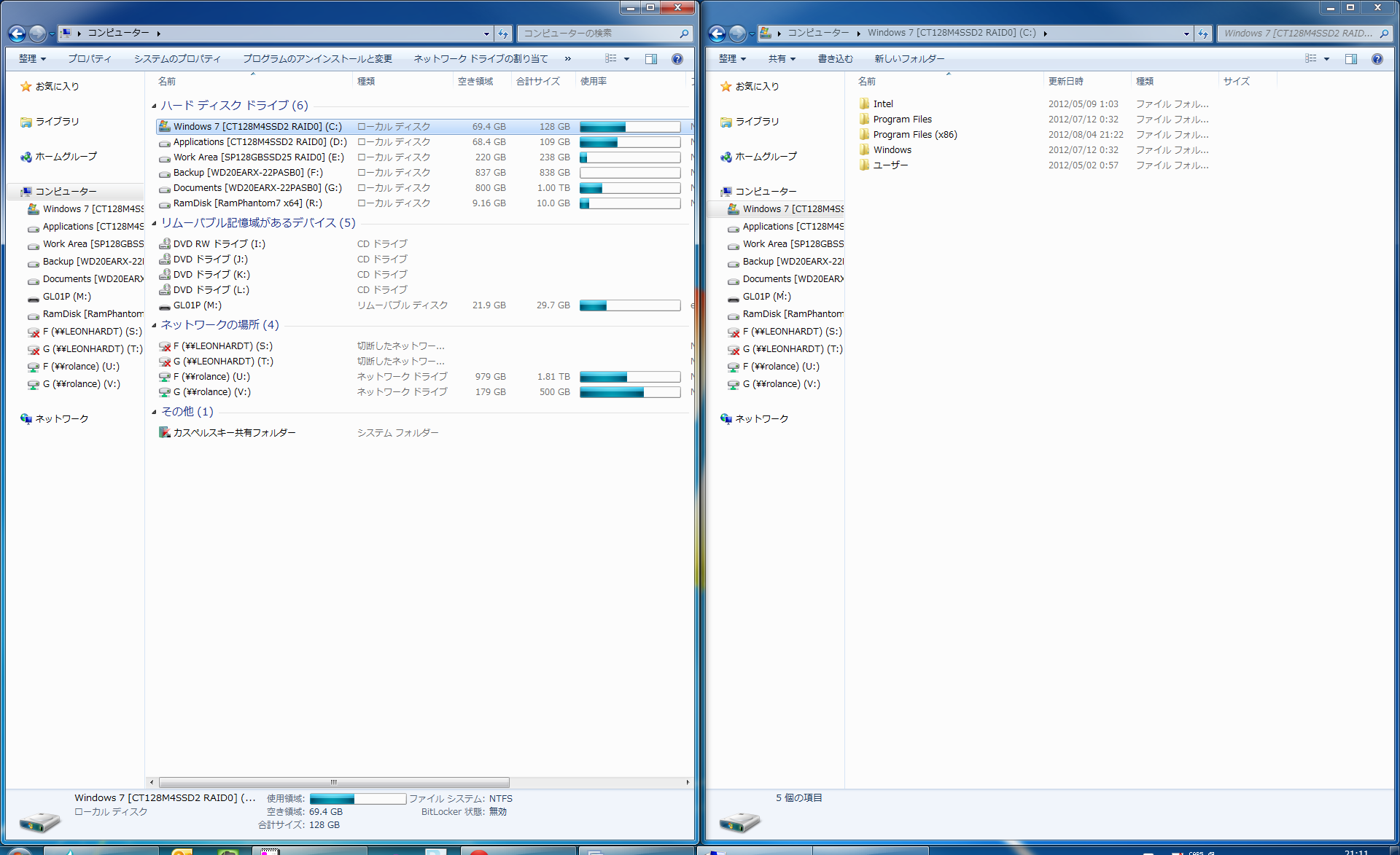Click ライブラリ in right window sidebar
1400x855 pixels.
757,121
